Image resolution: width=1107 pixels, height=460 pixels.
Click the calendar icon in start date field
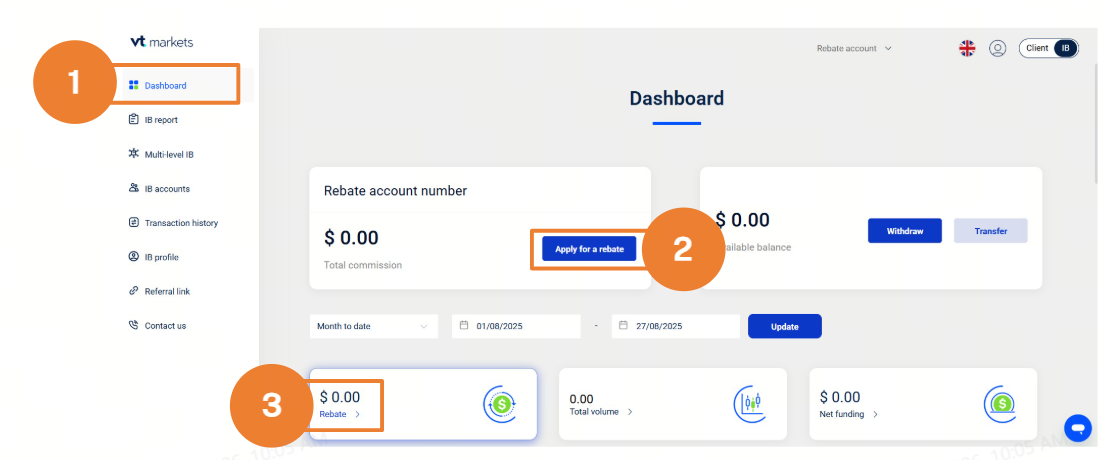point(465,326)
